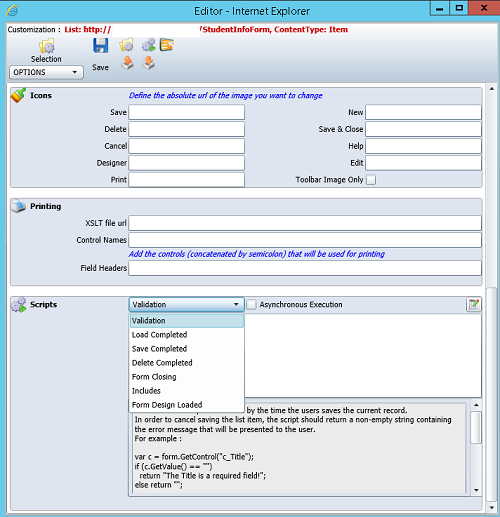
Task: Click the Field Headers input field
Action: [305, 268]
